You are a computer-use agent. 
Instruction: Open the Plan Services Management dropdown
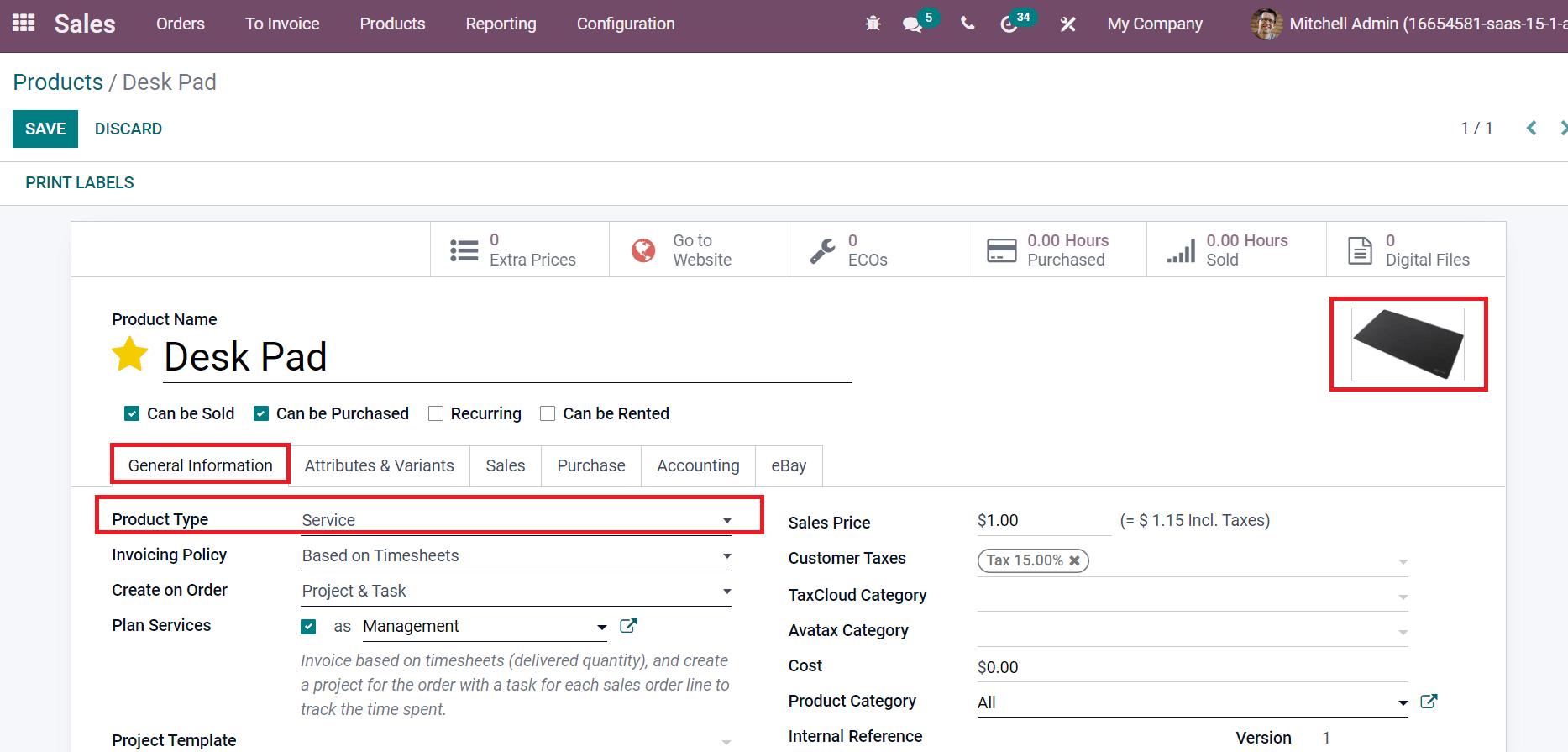coord(485,626)
